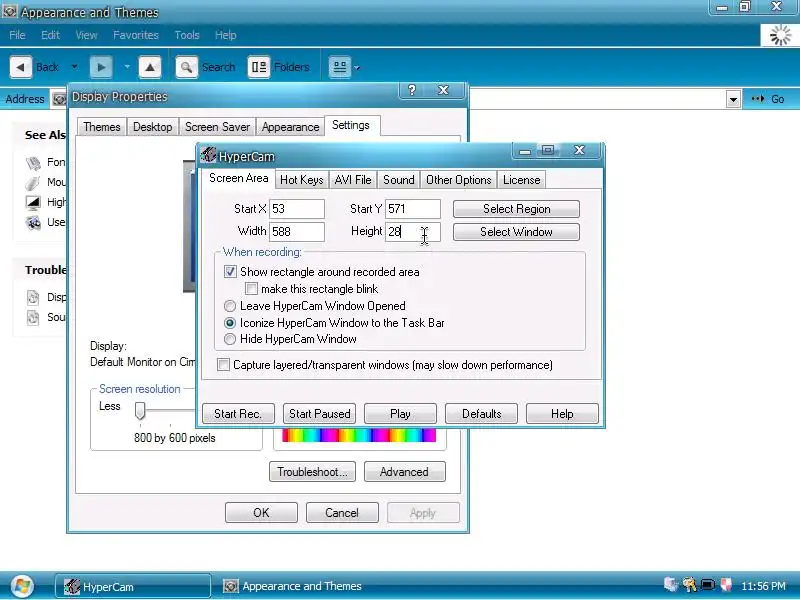Open the License tab
Image resolution: width=800 pixels, height=600 pixels.
tap(521, 180)
